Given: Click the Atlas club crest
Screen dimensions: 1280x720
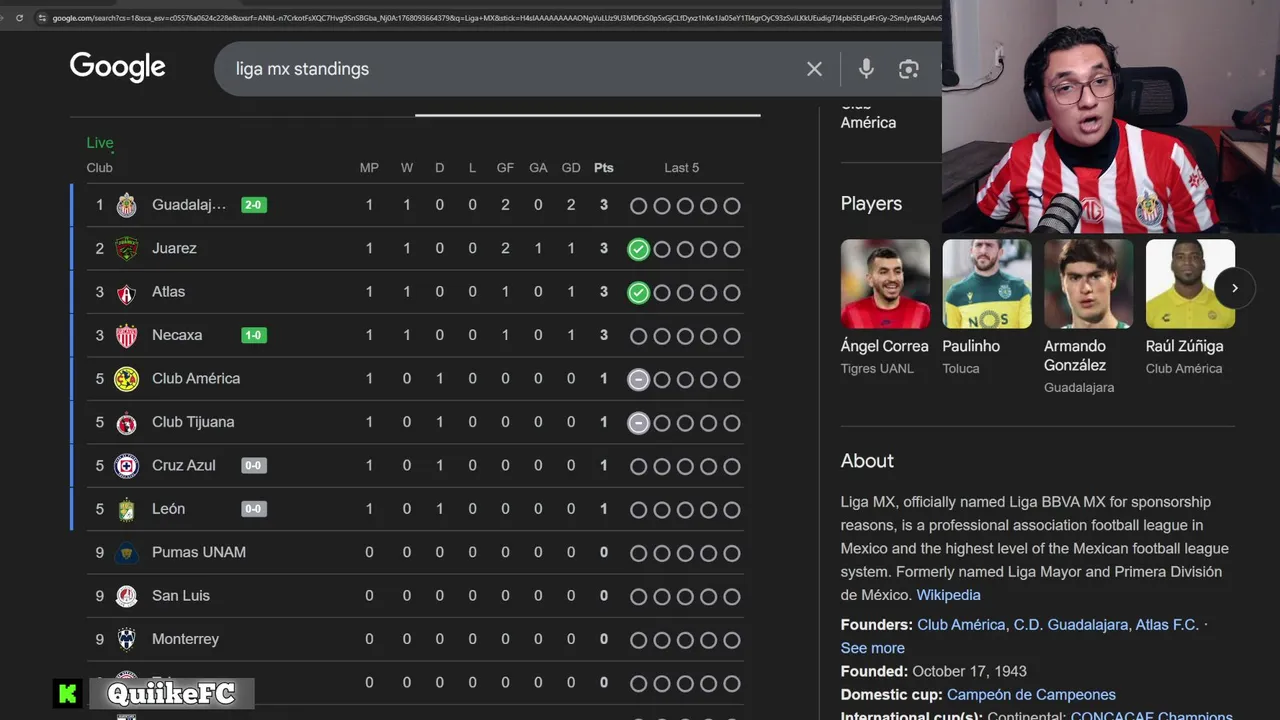Looking at the screenshot, I should coord(126,292).
